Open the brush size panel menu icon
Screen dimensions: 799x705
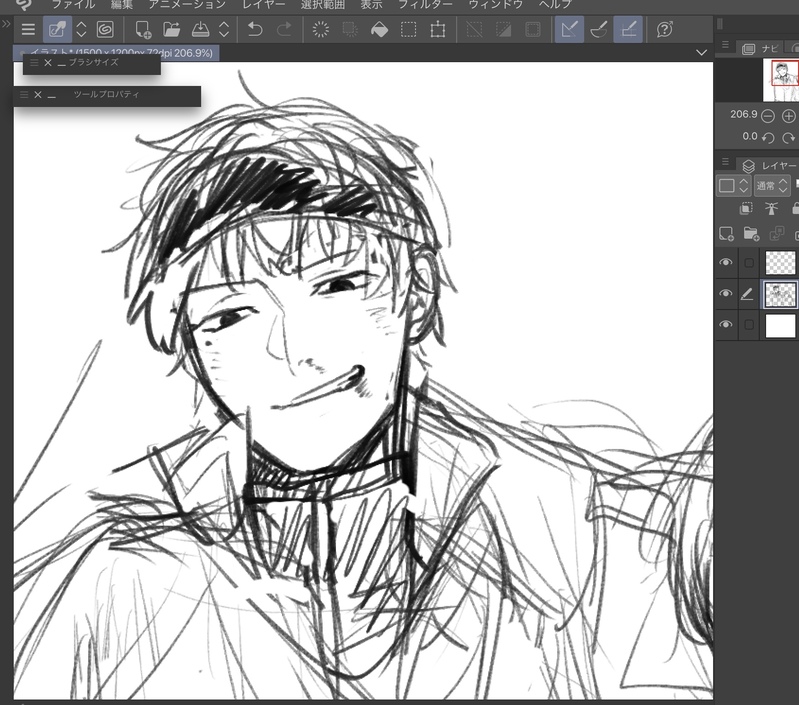point(34,63)
